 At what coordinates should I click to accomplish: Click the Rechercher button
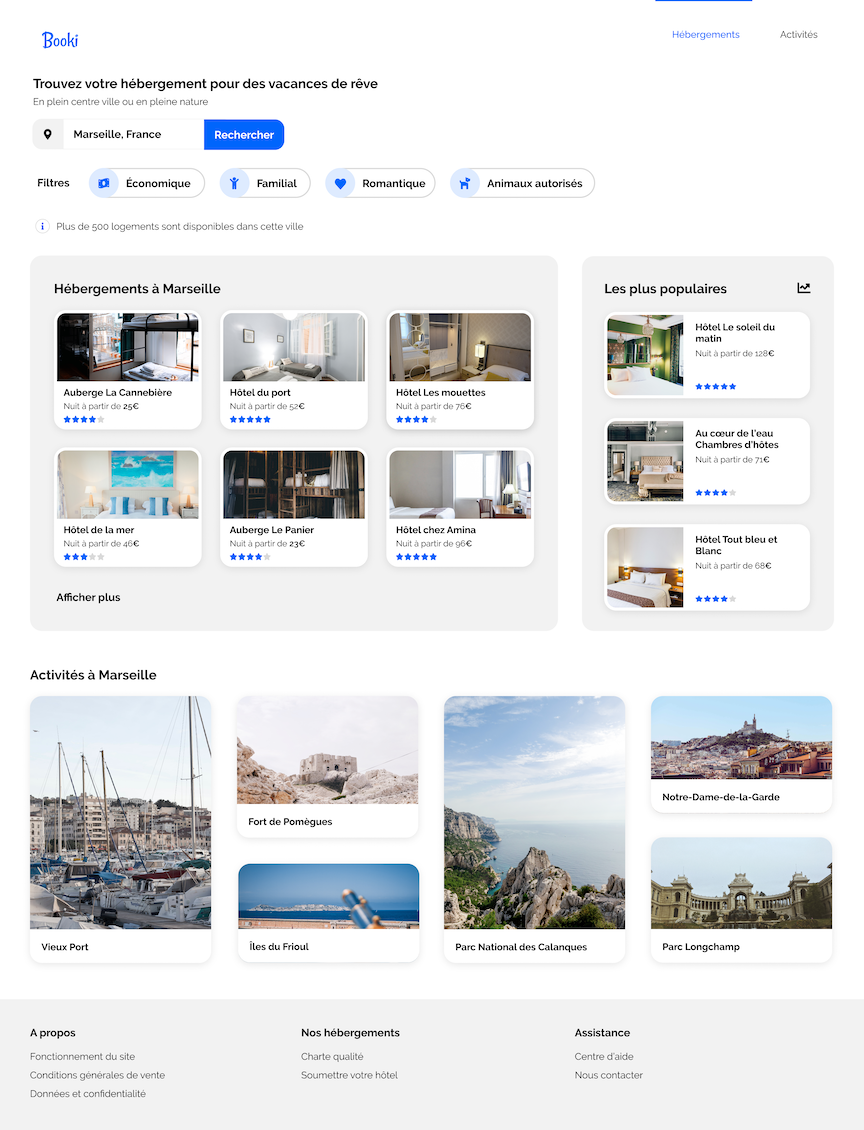point(244,133)
